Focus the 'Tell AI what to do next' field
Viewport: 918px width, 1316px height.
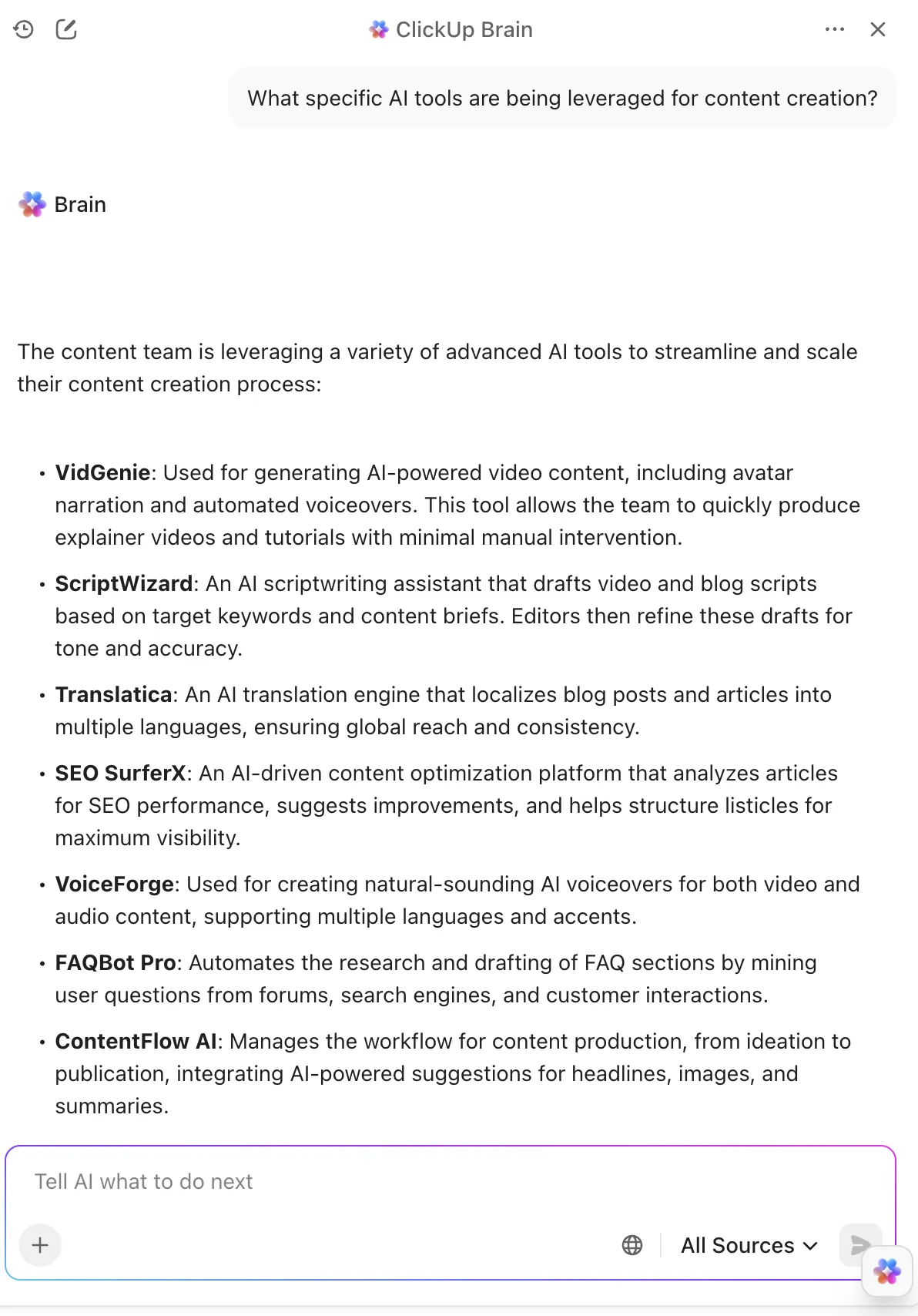(451, 1181)
